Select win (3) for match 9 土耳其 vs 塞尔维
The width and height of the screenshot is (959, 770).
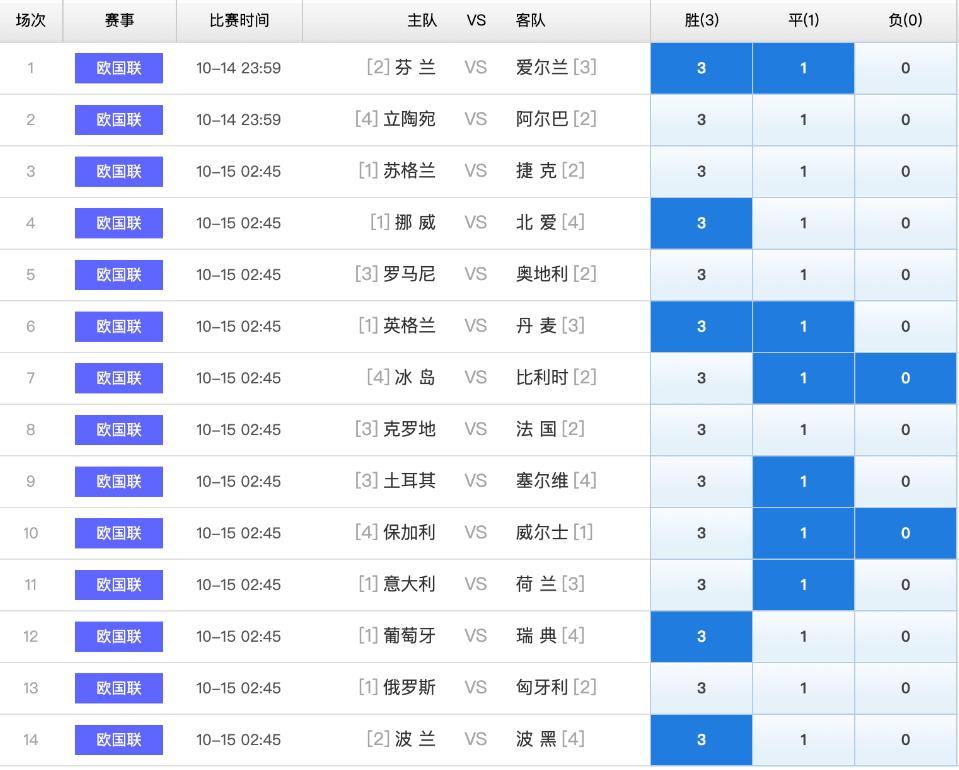[x=701, y=481]
